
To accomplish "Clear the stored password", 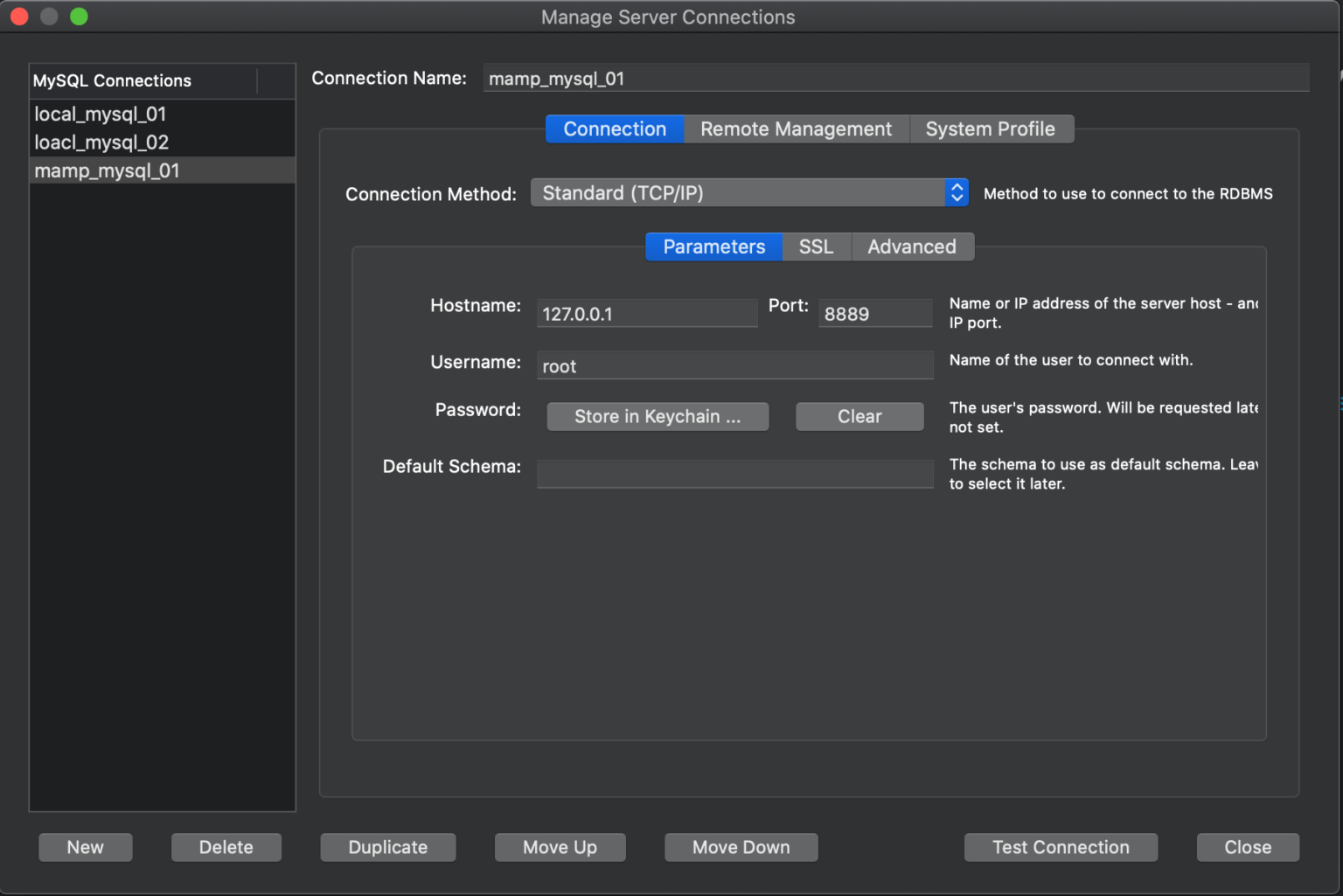I will [x=859, y=417].
